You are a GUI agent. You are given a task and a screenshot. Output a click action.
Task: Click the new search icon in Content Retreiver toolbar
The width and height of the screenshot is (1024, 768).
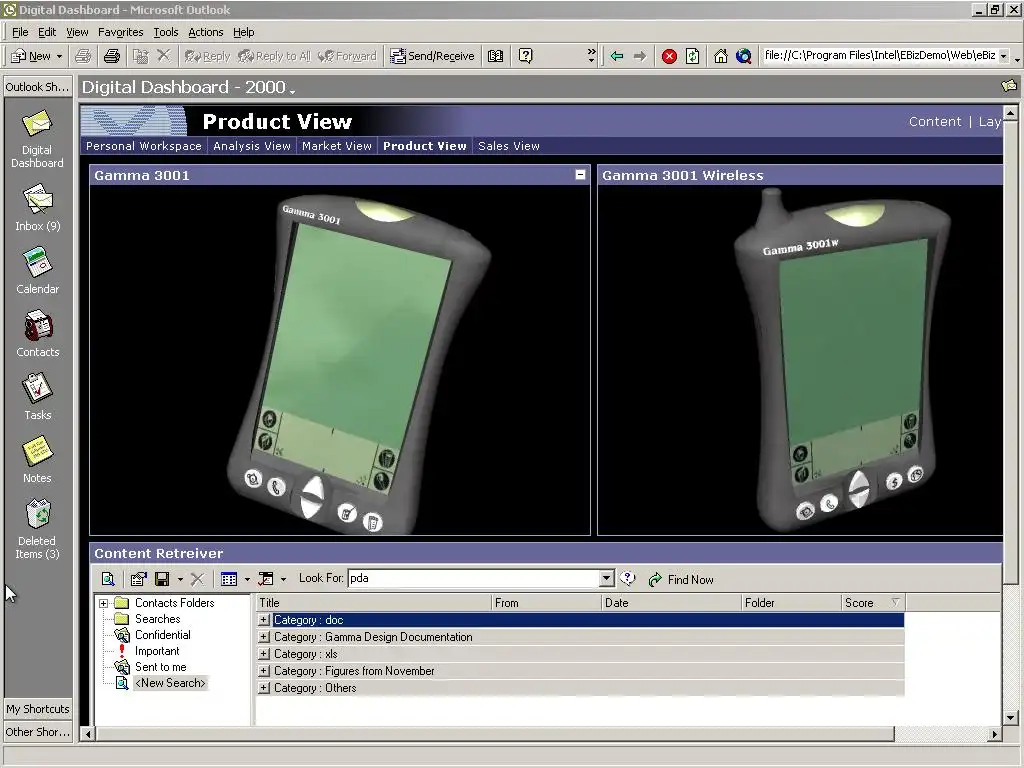point(108,579)
